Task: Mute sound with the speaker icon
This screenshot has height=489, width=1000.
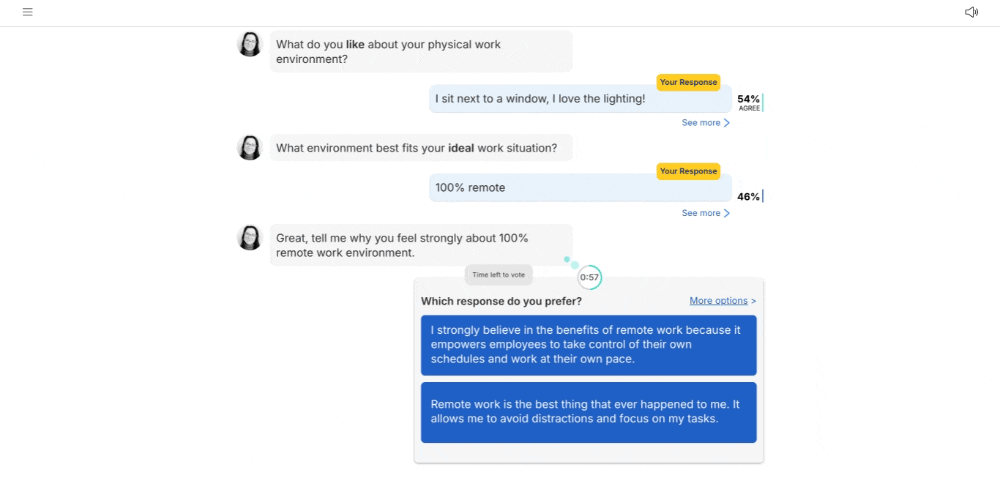Action: click(970, 12)
